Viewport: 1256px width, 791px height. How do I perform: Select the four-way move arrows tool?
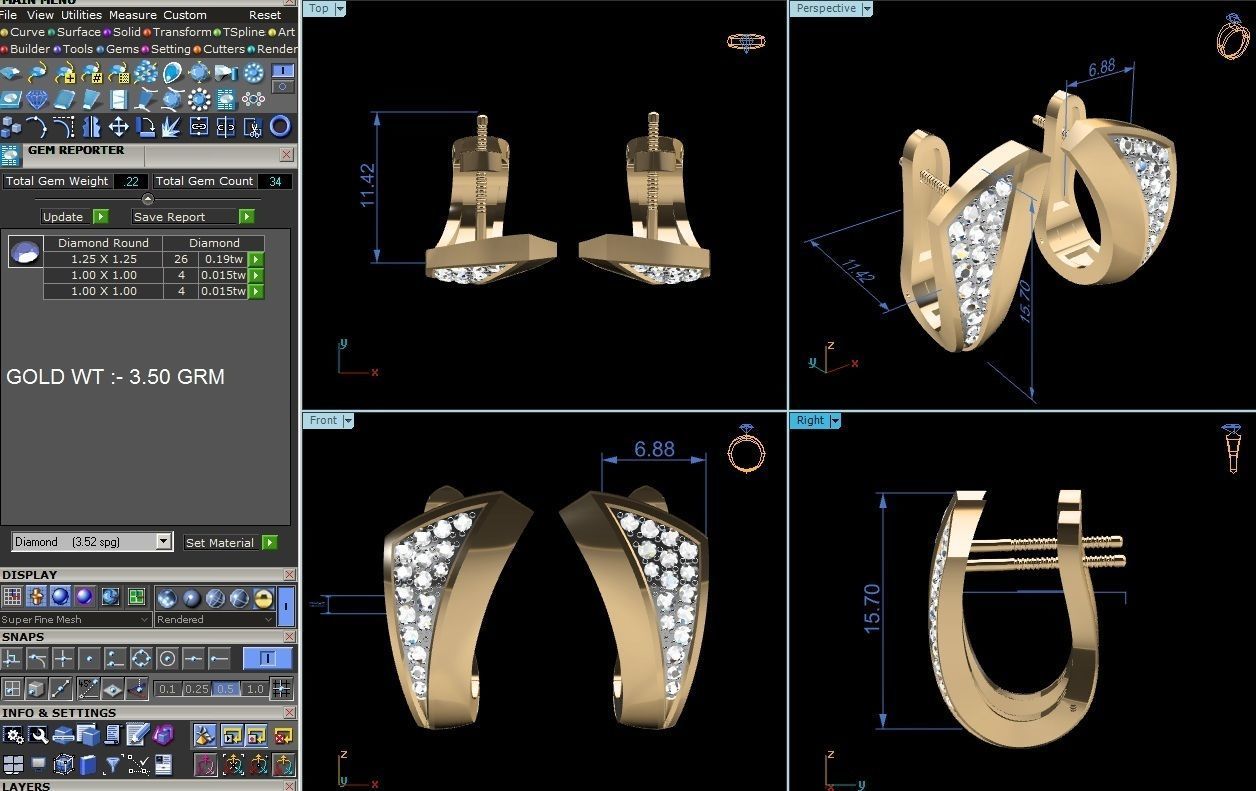(118, 126)
